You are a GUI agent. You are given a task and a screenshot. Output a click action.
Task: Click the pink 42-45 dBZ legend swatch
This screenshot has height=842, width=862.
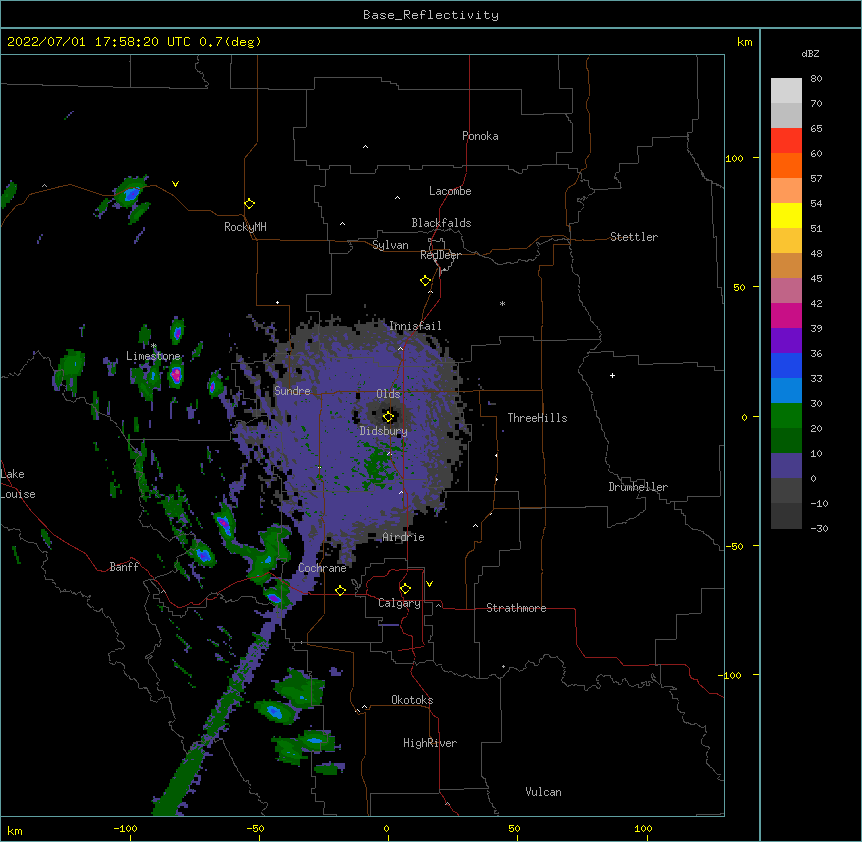(x=786, y=291)
